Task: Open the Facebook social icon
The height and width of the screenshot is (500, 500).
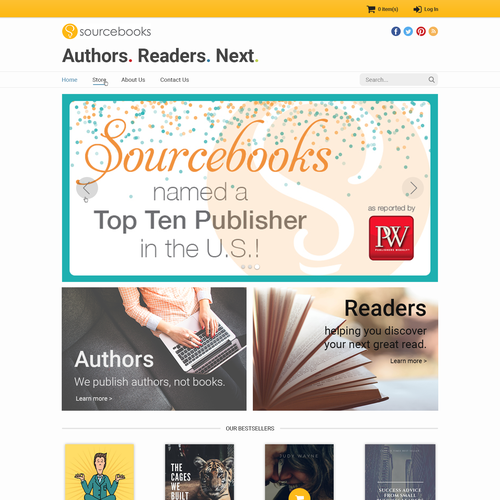Action: point(396,31)
